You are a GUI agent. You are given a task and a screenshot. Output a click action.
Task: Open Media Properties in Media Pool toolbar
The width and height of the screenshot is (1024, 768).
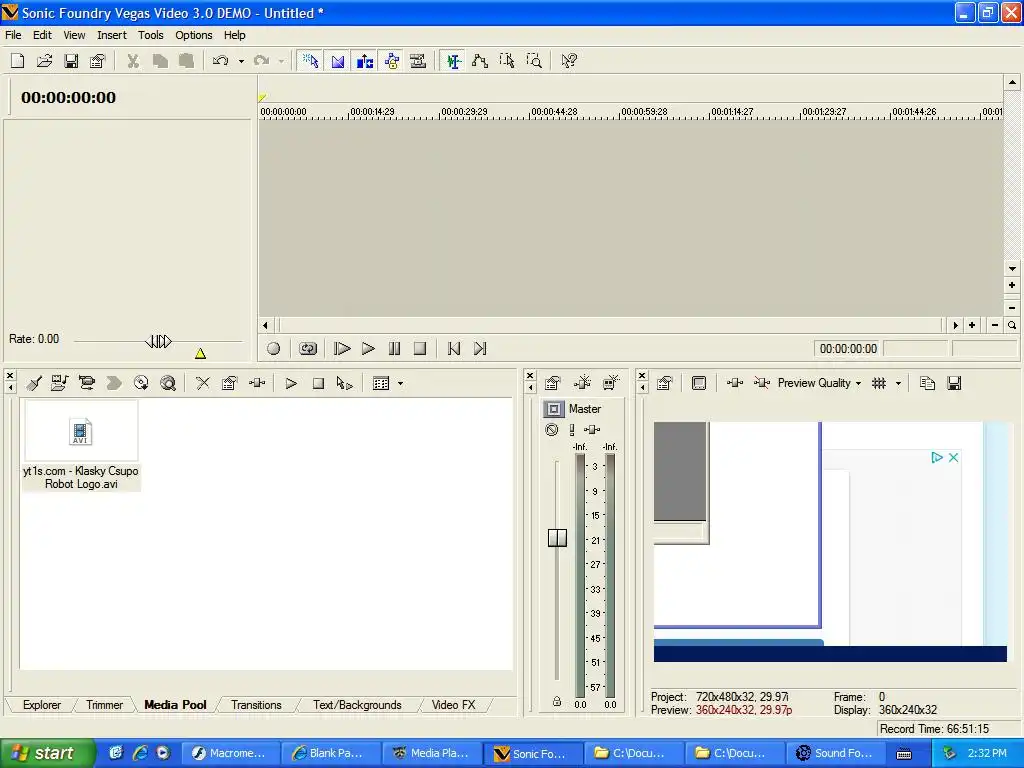pyautogui.click(x=229, y=383)
